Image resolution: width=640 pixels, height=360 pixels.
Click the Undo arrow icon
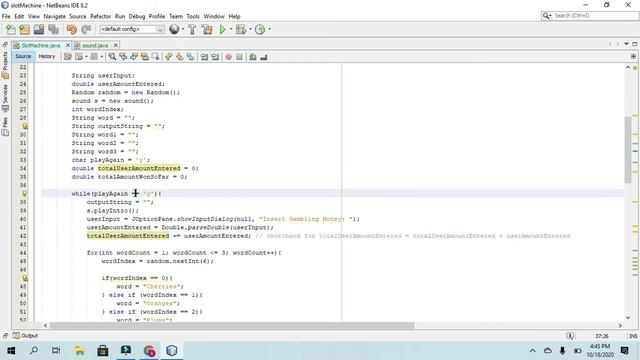(x=71, y=29)
